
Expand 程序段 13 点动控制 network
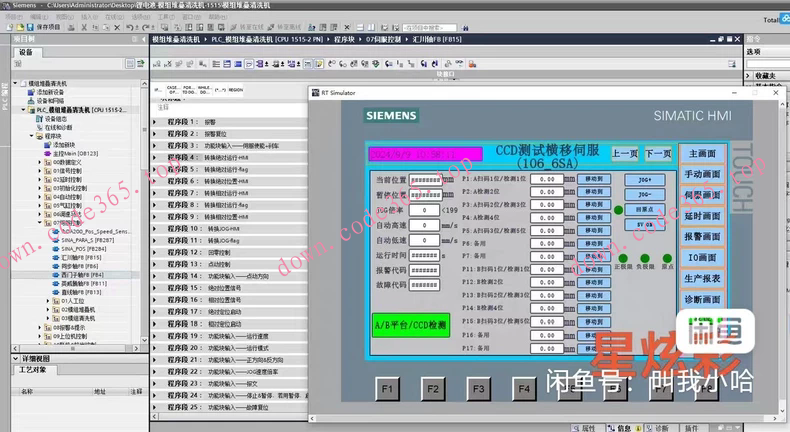click(155, 264)
